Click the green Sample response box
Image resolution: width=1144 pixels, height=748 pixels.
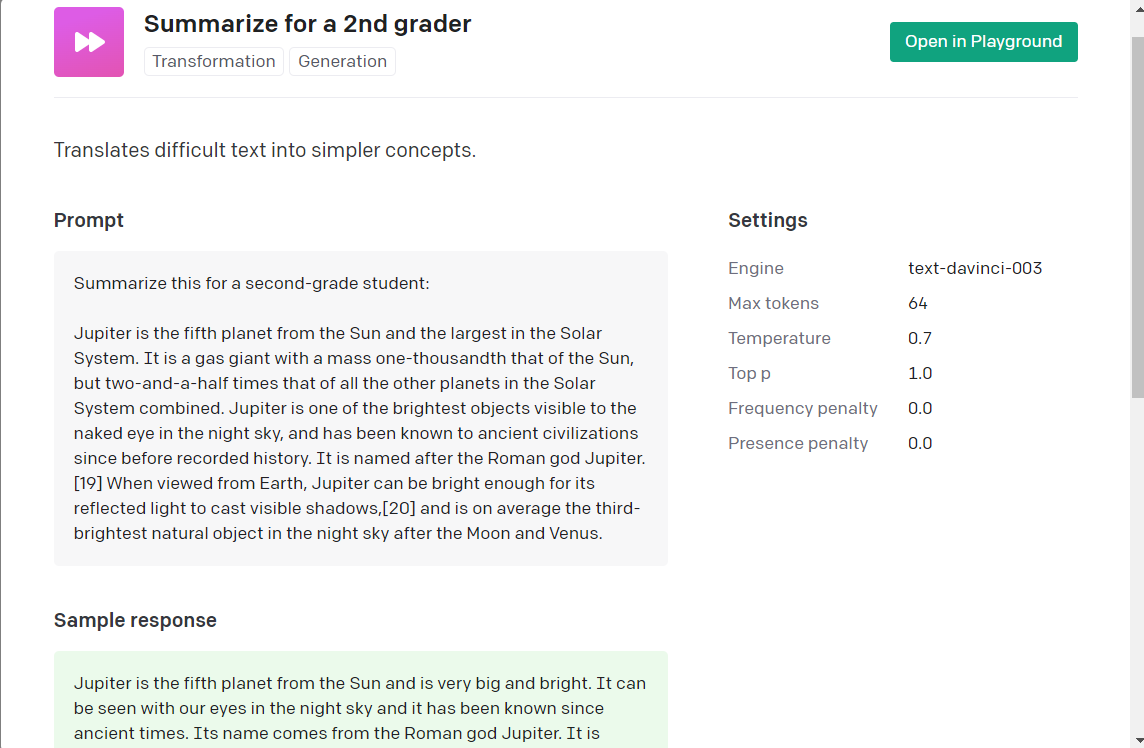(360, 700)
